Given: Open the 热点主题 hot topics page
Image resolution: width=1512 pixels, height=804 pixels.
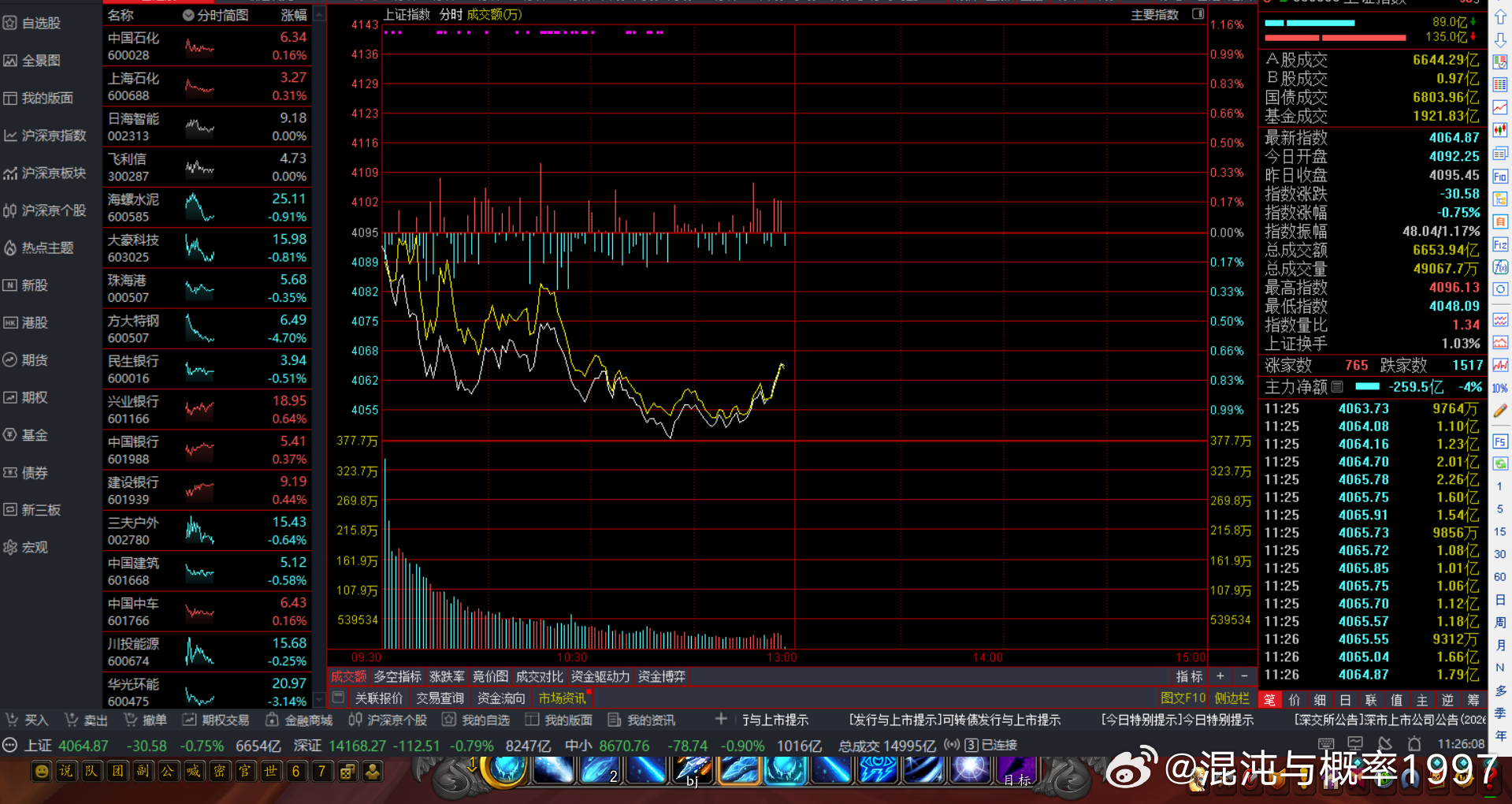Looking at the screenshot, I should point(39,248).
